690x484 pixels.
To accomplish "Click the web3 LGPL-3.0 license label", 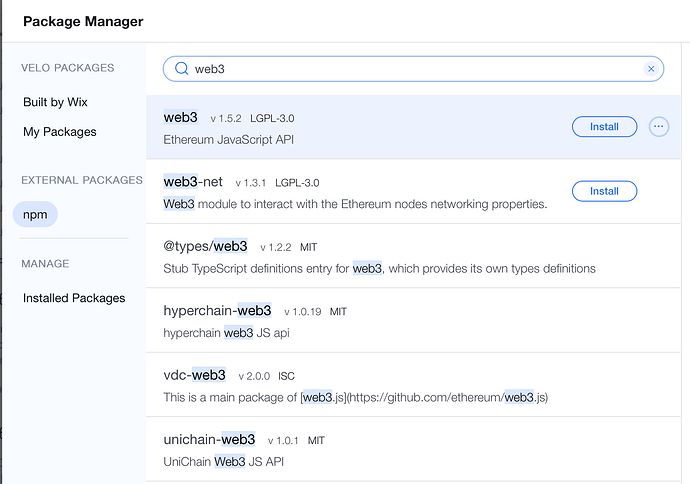I will [273, 118].
